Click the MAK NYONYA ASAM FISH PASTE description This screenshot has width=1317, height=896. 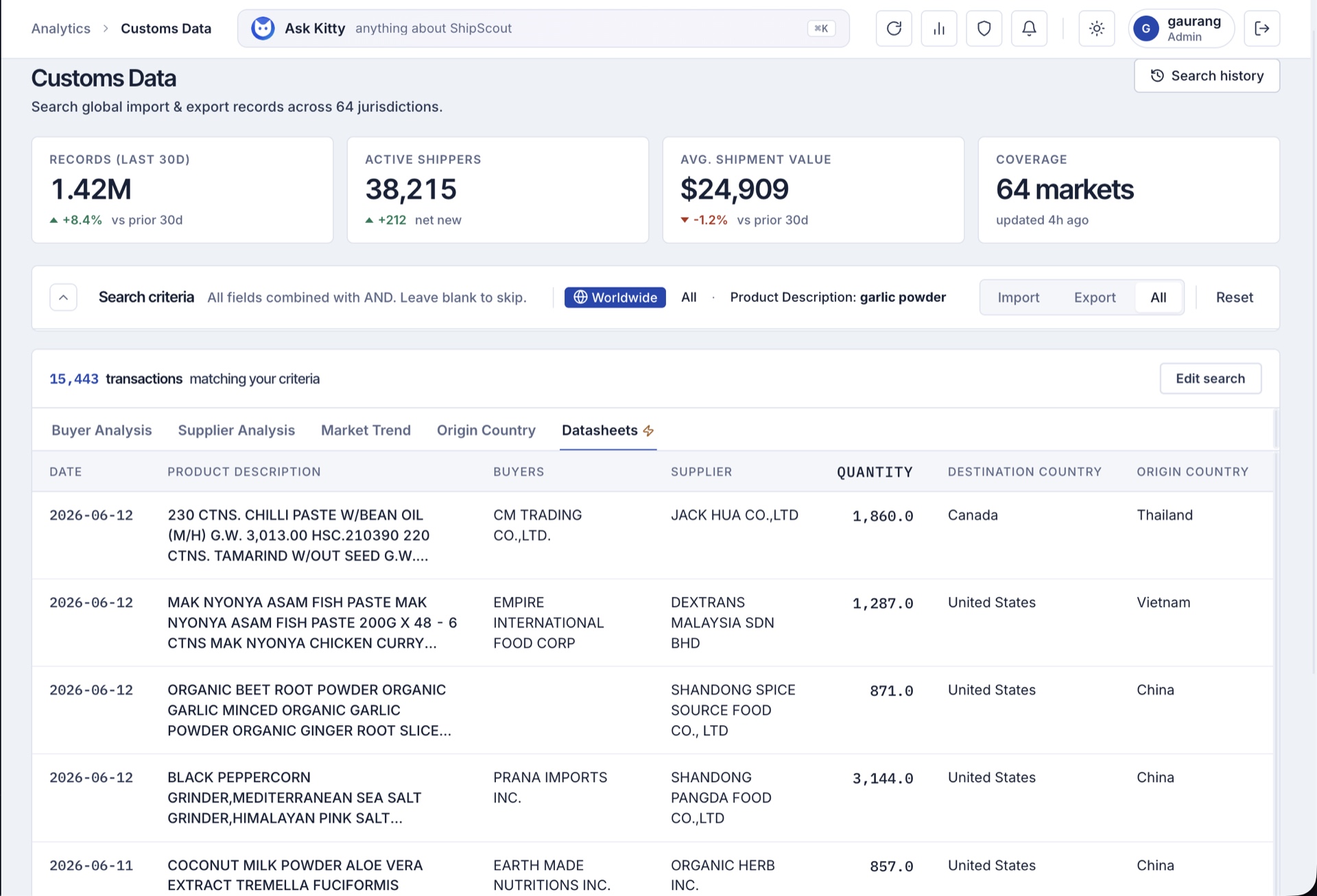tap(312, 622)
